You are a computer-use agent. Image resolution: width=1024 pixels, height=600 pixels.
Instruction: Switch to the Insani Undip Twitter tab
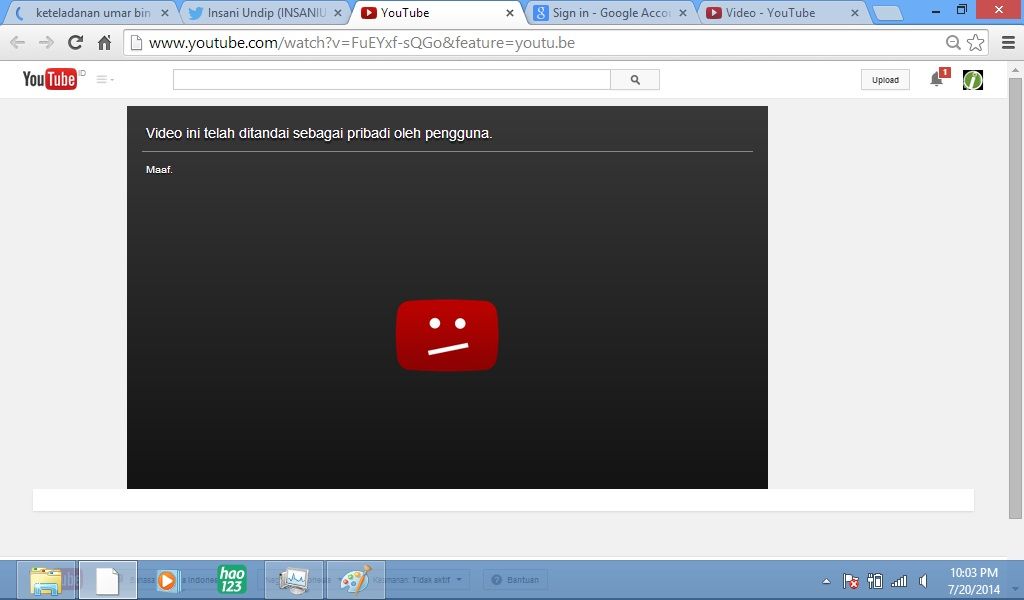[265, 13]
